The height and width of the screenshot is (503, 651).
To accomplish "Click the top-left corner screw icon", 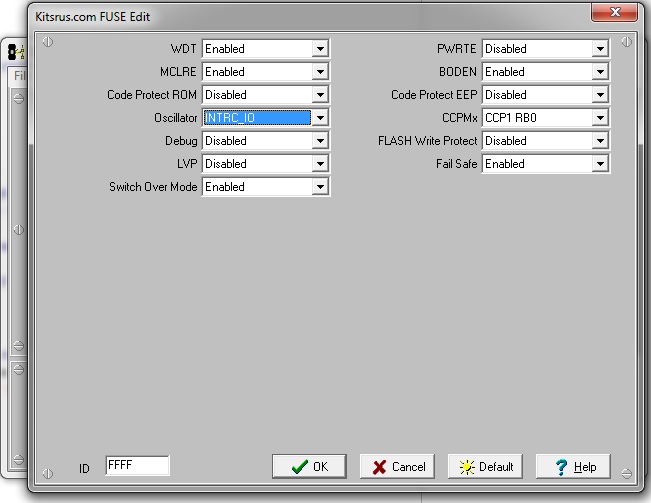I will [x=47, y=42].
